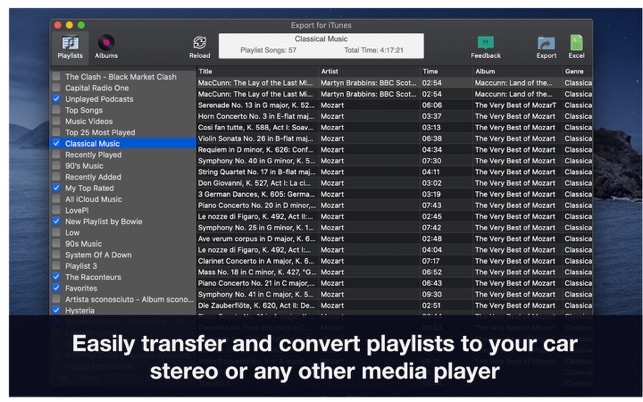Click the Classical Music playlist info display
The image size is (643, 402).
click(320, 44)
